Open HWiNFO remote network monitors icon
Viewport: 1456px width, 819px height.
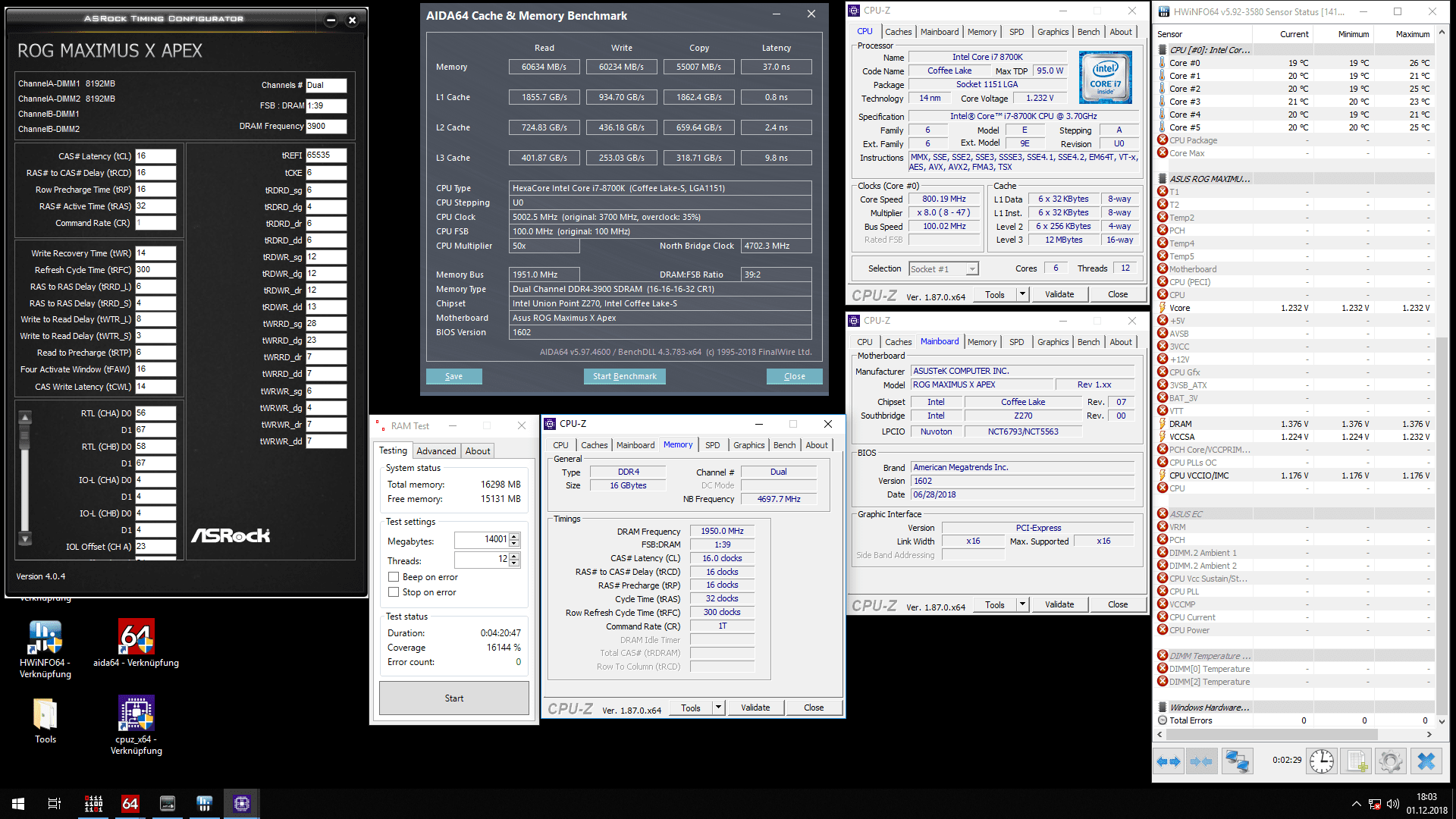coord(1237,761)
